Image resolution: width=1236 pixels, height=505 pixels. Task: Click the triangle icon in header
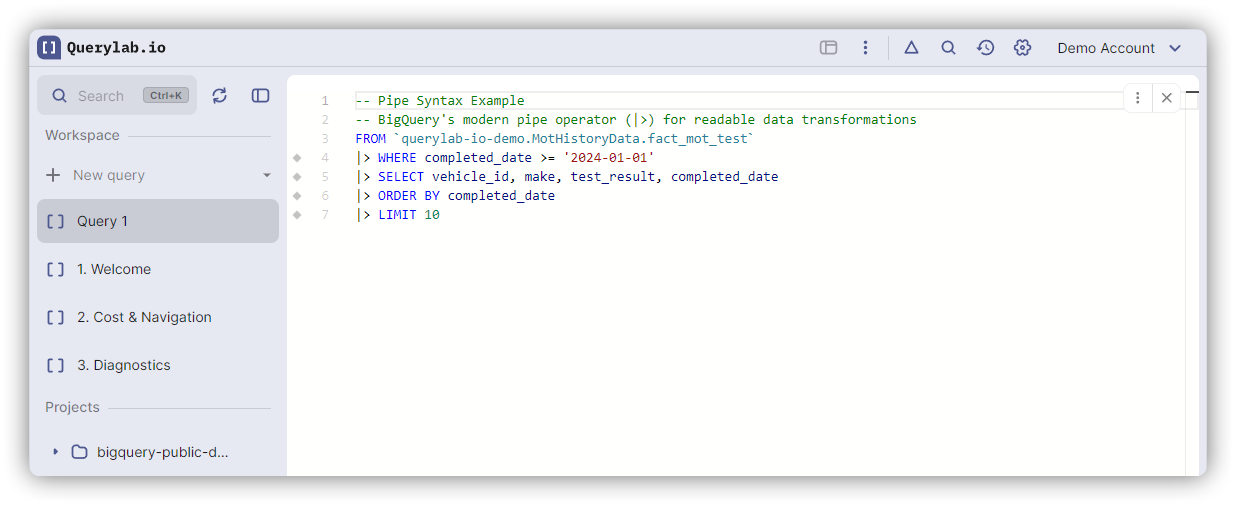point(911,48)
